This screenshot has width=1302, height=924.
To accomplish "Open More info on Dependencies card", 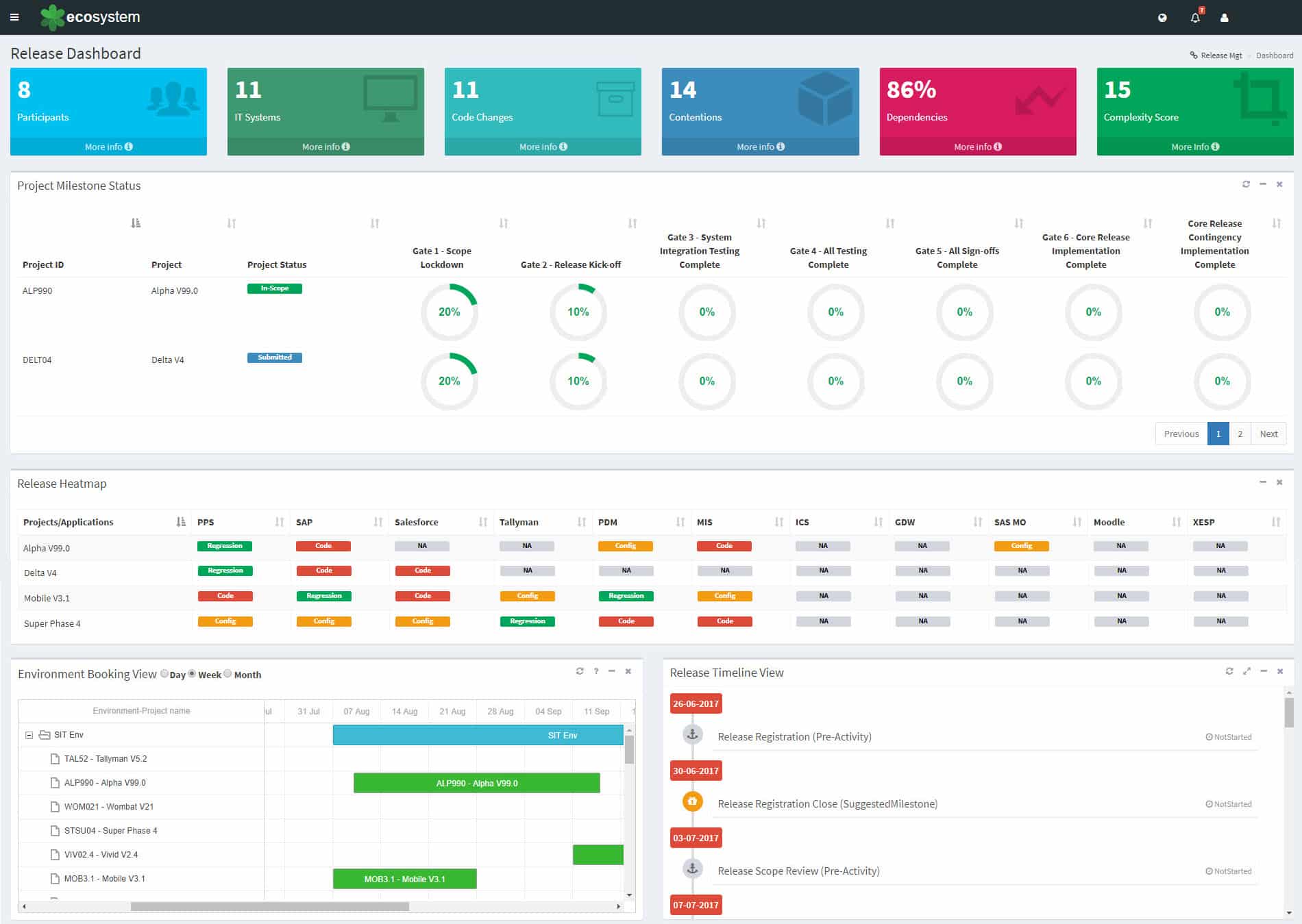I will [x=978, y=147].
